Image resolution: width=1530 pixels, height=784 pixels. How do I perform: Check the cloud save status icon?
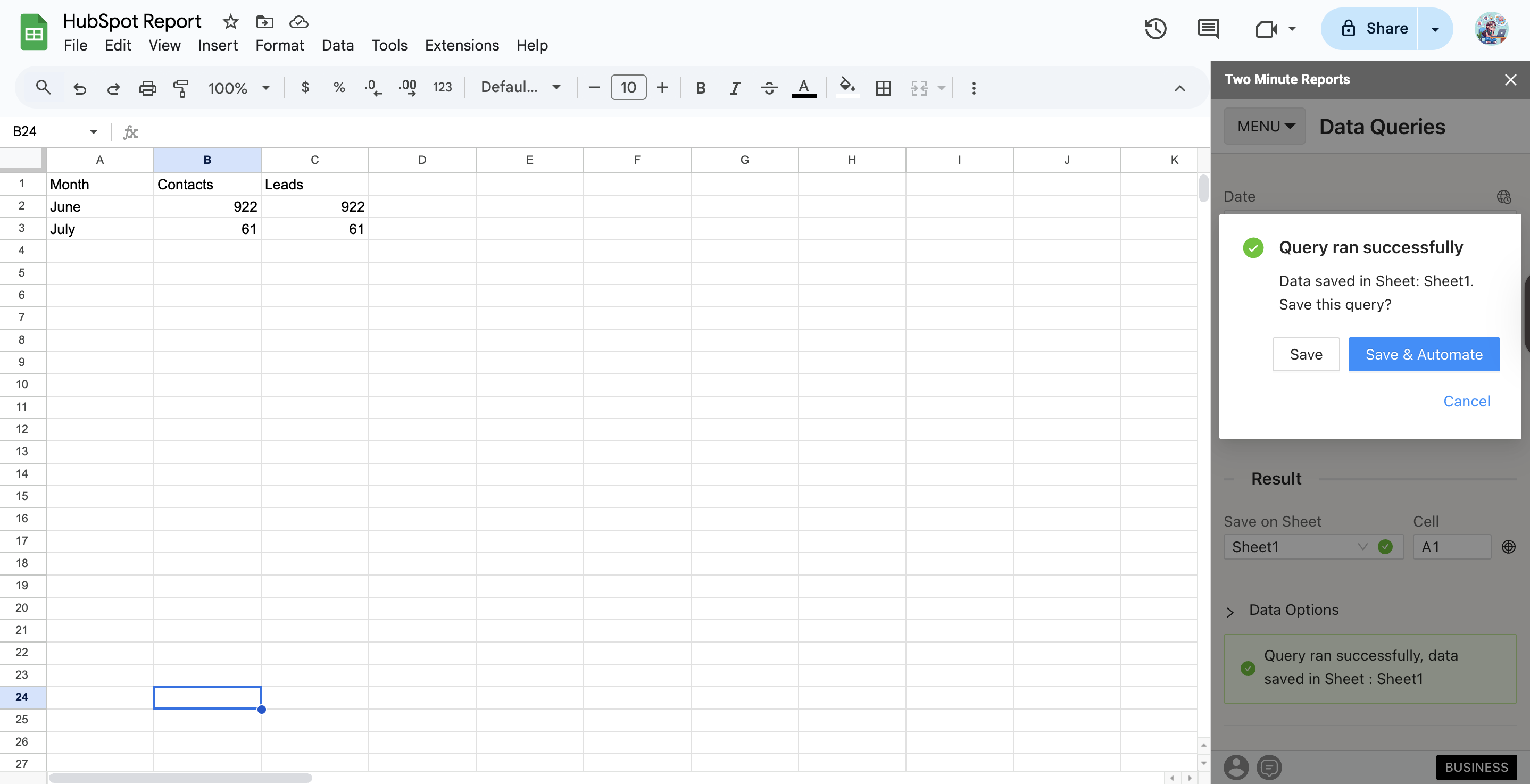pyautogui.click(x=299, y=22)
